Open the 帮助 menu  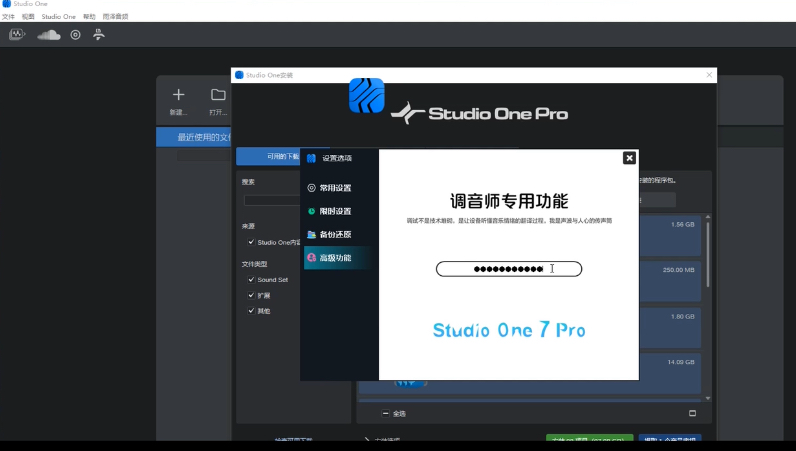(90, 17)
